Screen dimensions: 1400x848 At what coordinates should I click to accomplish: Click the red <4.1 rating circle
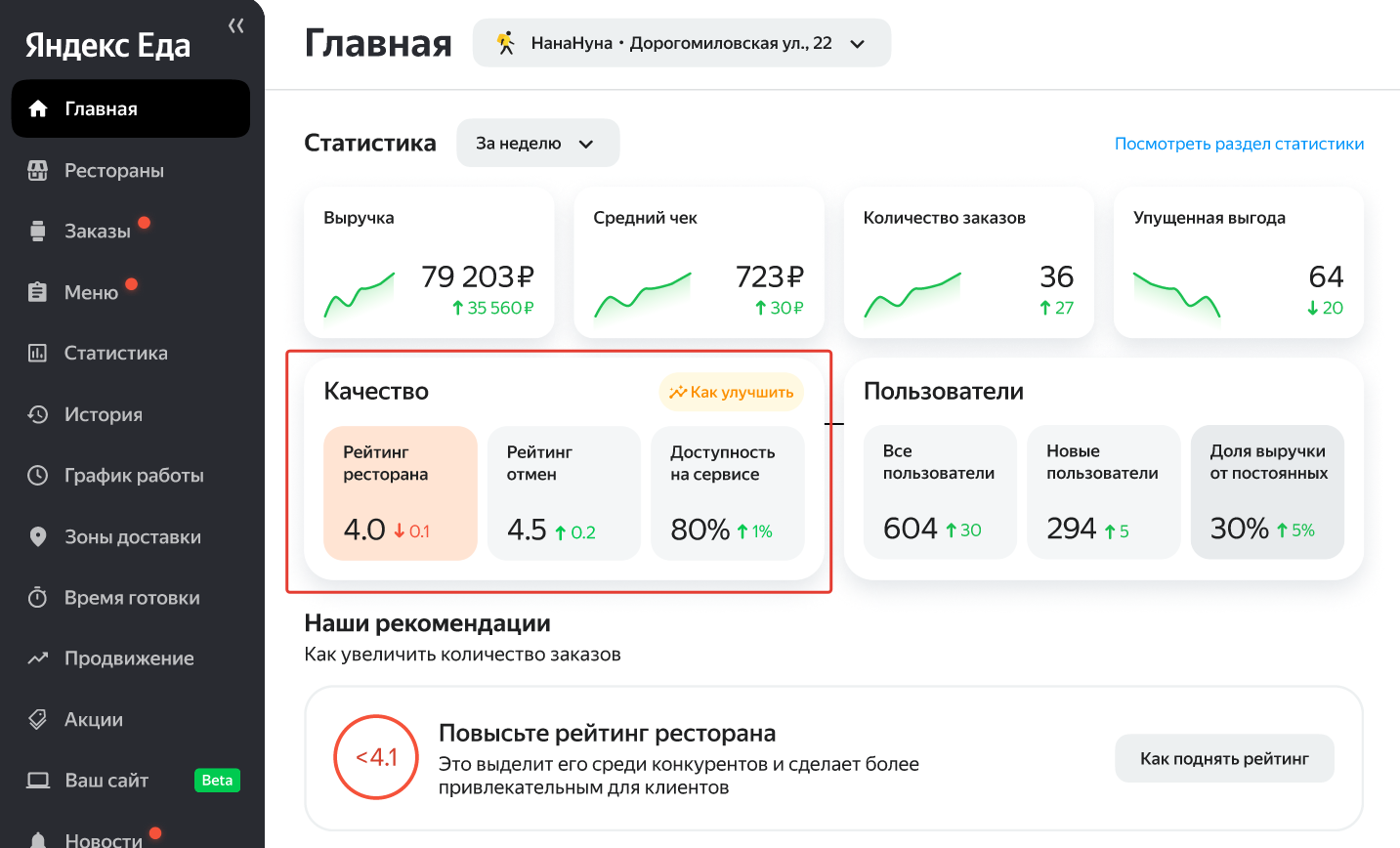(376, 757)
